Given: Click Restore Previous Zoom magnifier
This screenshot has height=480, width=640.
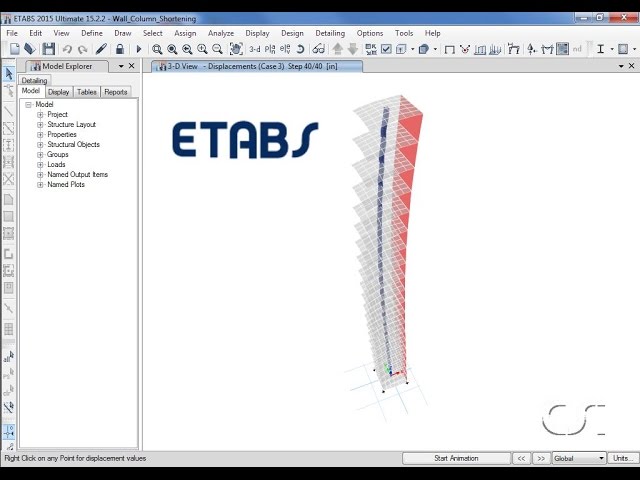Looking at the screenshot, I should (x=187, y=49).
